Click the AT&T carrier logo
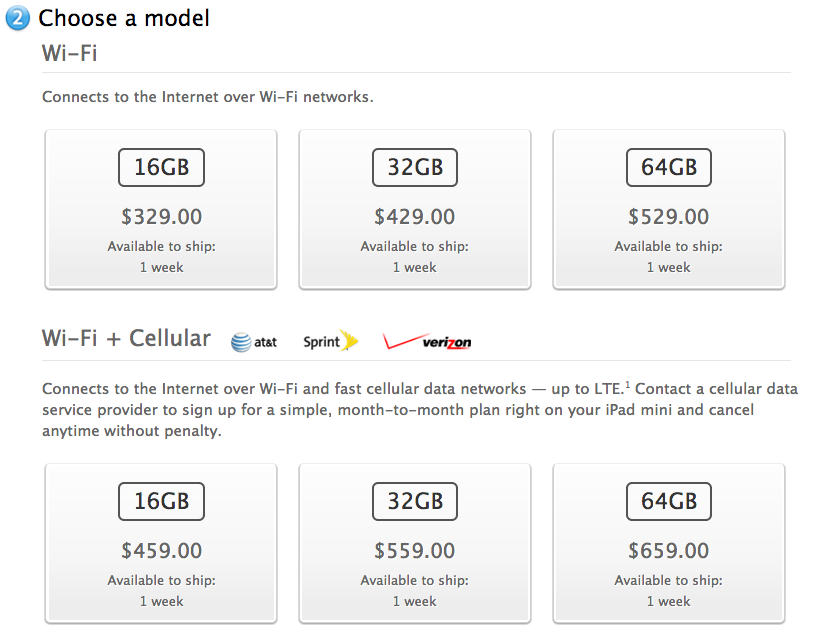Screen dimensions: 830x636 click(x=254, y=342)
